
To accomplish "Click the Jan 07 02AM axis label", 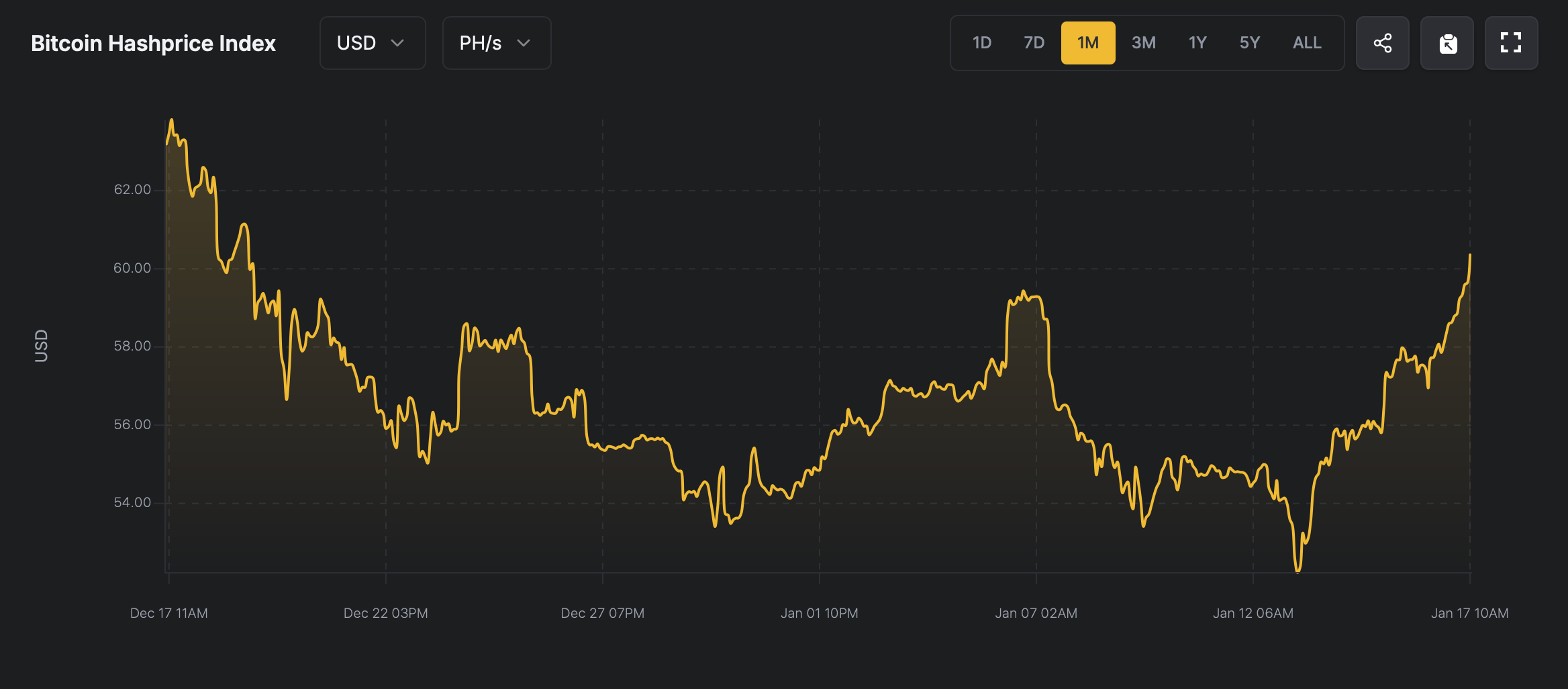I will 1036,613.
